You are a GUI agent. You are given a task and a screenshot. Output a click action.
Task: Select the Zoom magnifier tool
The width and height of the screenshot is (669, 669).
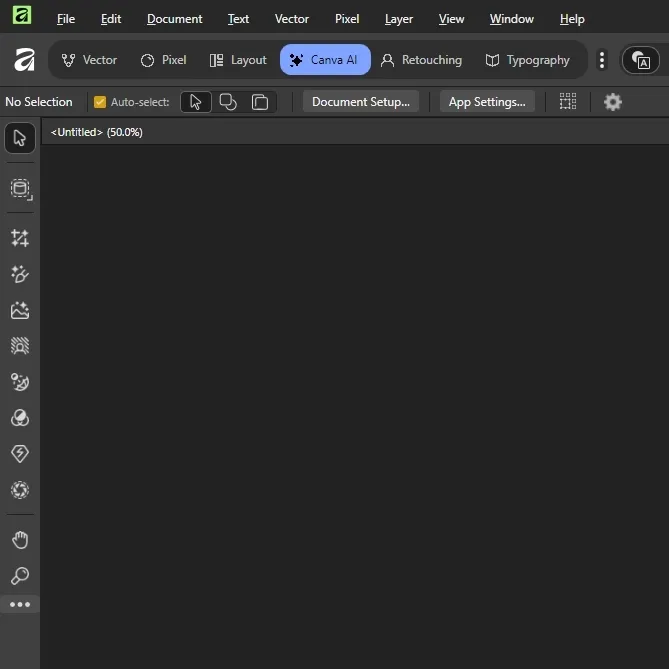(20, 576)
